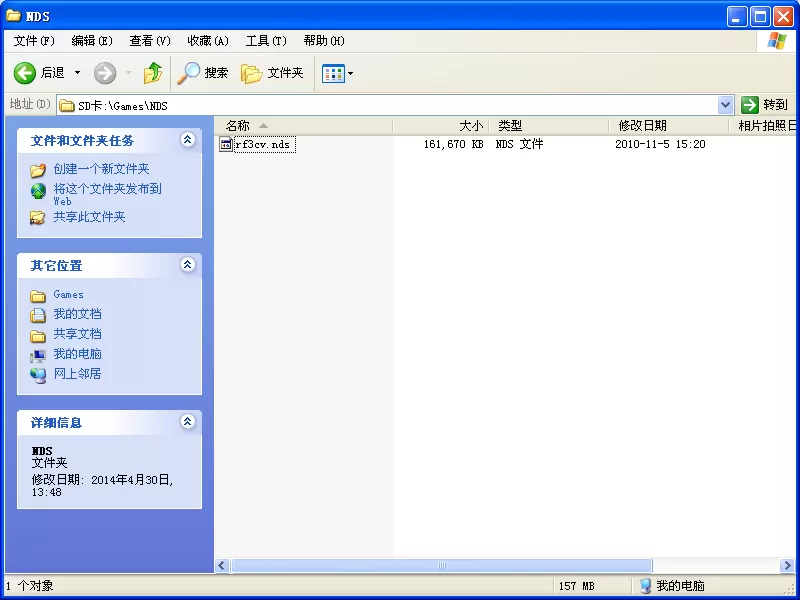
Task: Click the NDS folder icon in title bar
Action: click(x=13, y=15)
